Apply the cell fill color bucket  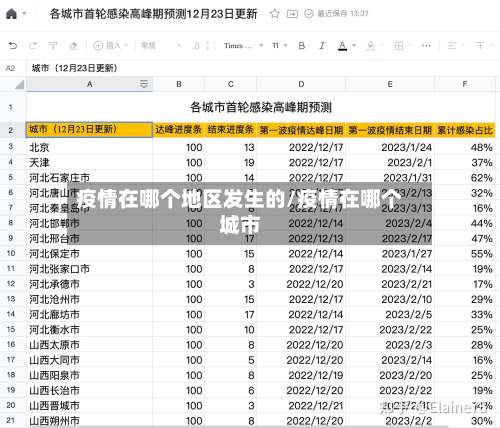click(371, 46)
